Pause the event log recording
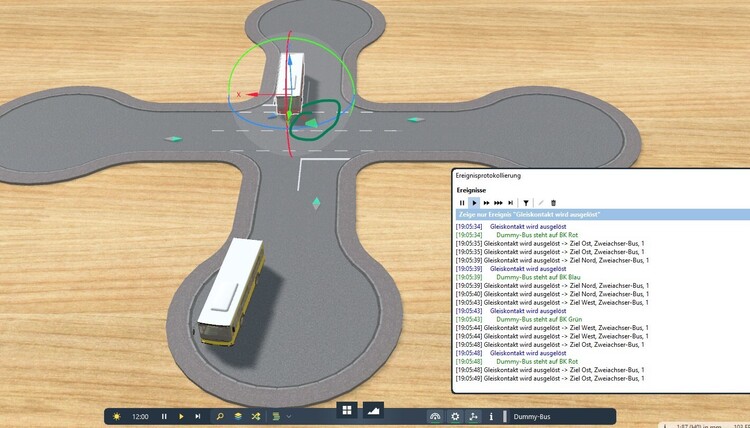Viewport: 750px width, 428px height. 462,202
